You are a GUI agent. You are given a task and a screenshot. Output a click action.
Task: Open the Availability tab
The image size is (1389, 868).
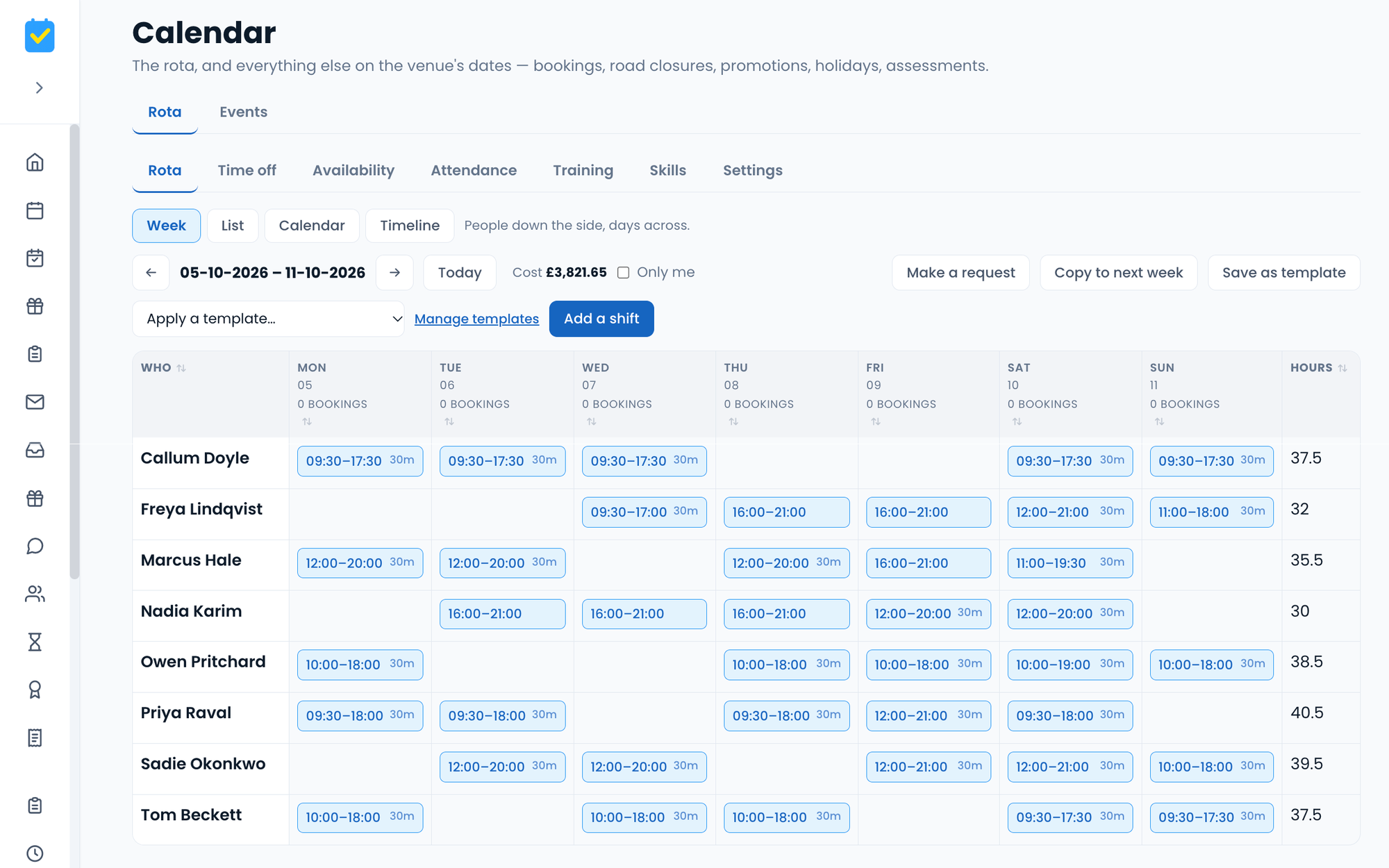[x=354, y=170]
